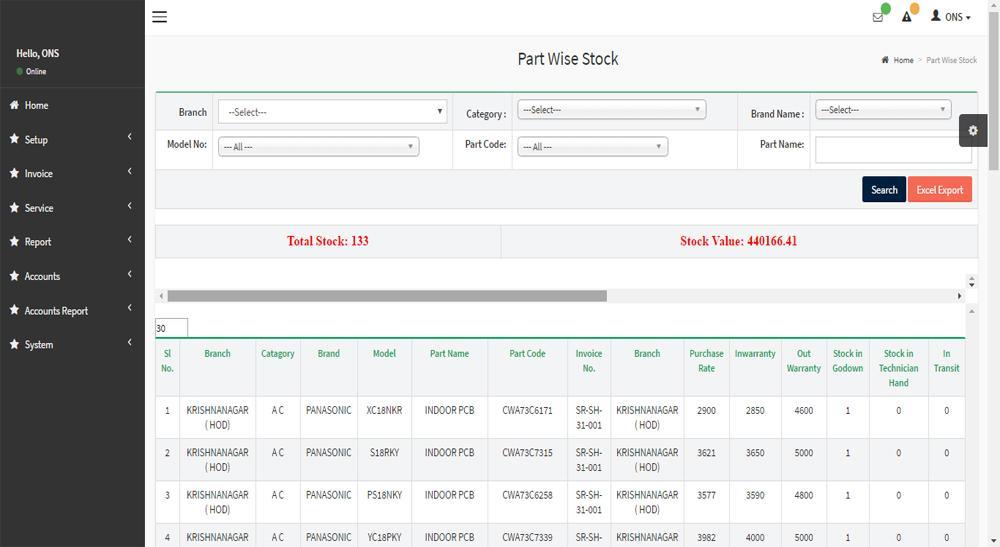Screen dimensions: 1000x547
Task: Open the mail envelope notifications icon
Action: [x=878, y=17]
